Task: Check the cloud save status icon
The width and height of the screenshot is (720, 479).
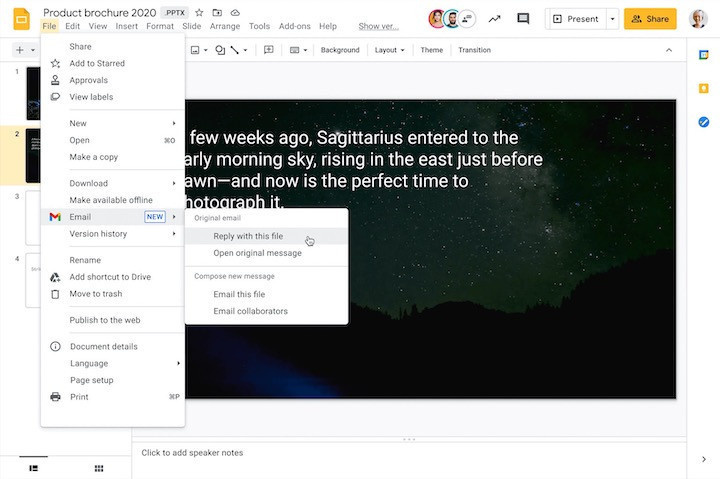Action: coord(235,13)
